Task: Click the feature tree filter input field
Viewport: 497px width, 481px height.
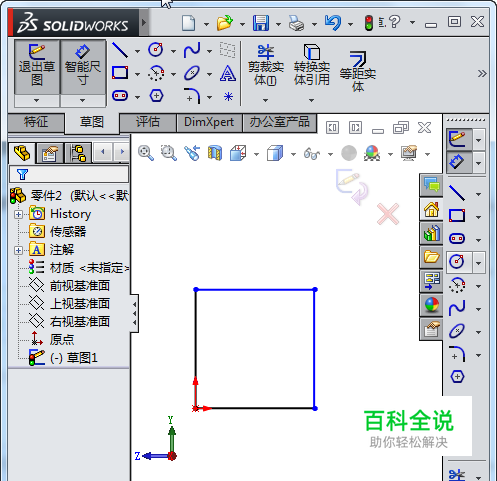Action: coord(69,174)
